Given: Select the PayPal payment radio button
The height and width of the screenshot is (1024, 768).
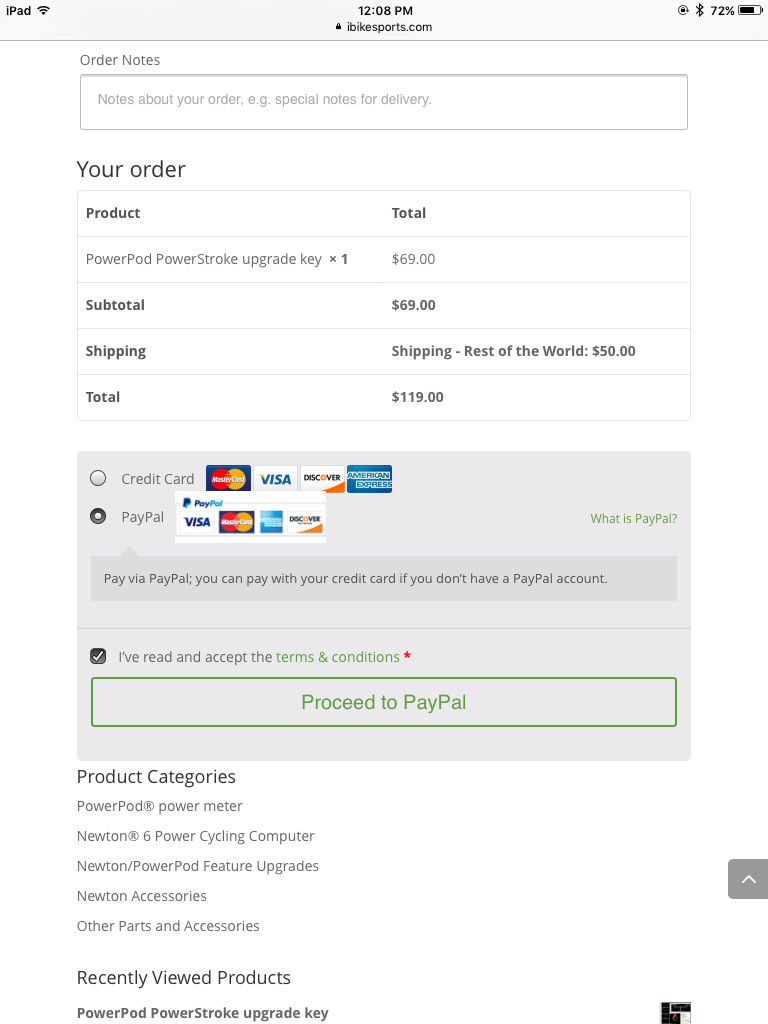Looking at the screenshot, I should tap(98, 517).
